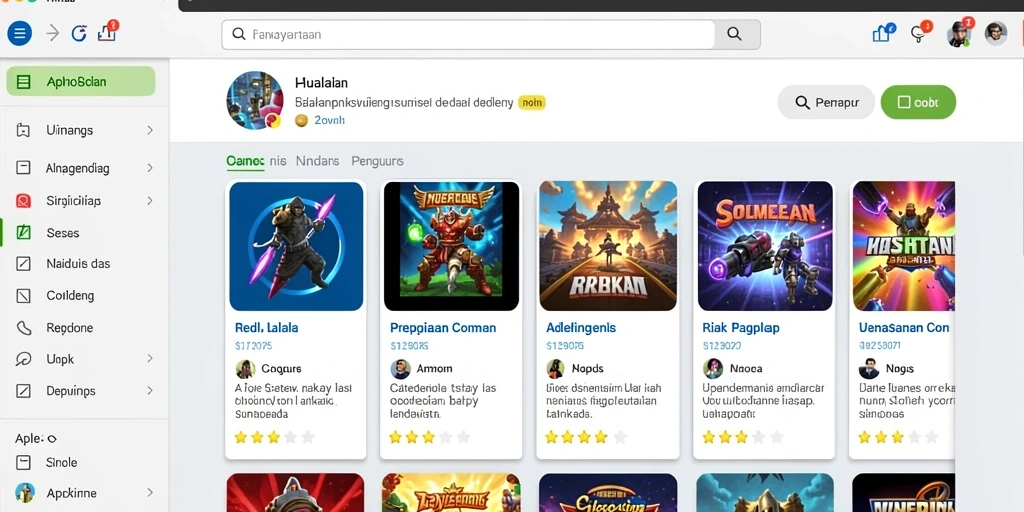Open the chart icon with red badge
The height and width of the screenshot is (512, 1024).
[108, 32]
